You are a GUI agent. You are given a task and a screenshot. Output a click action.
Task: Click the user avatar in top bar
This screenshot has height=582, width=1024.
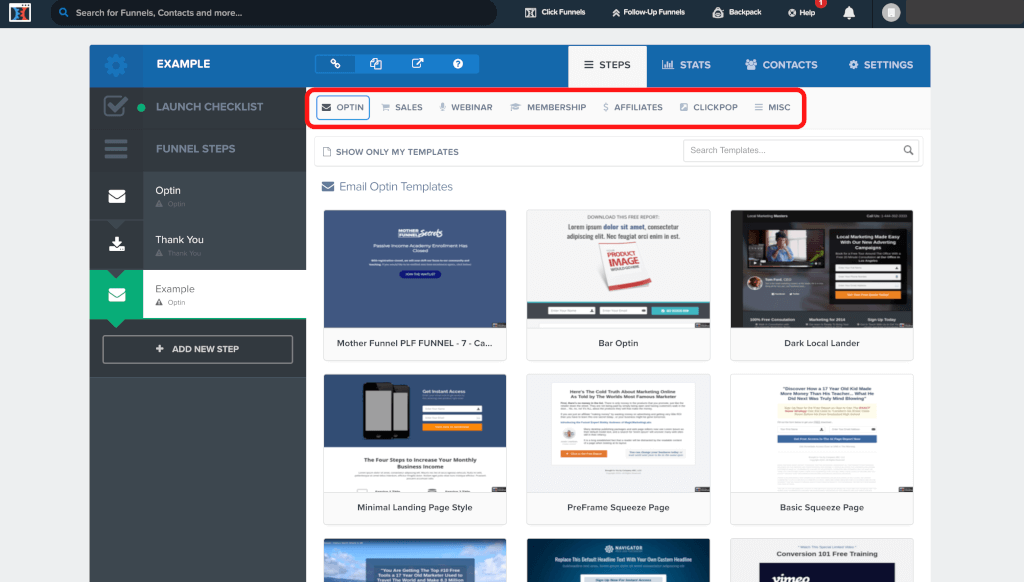(891, 13)
